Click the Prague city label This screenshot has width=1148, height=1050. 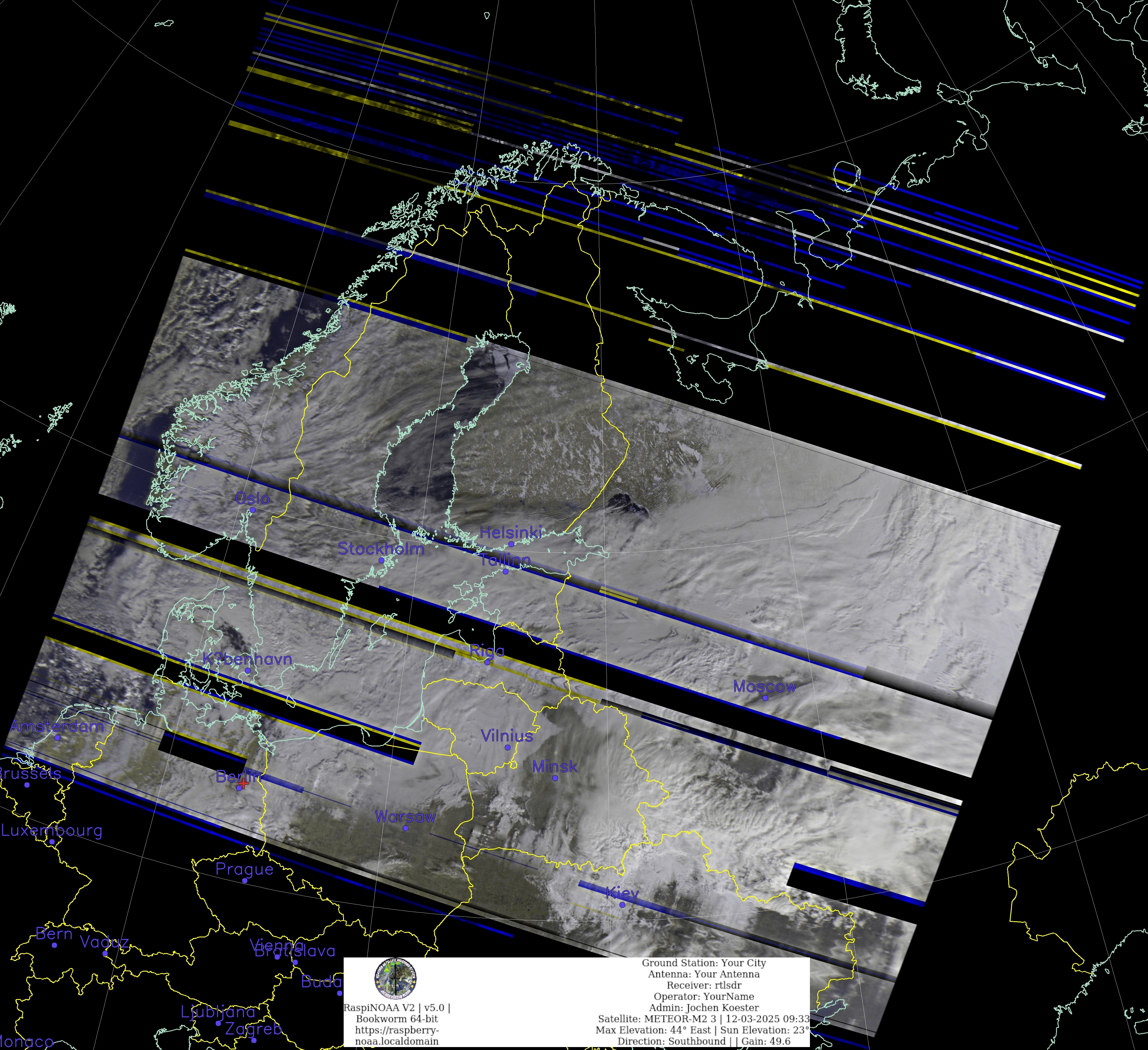244,869
